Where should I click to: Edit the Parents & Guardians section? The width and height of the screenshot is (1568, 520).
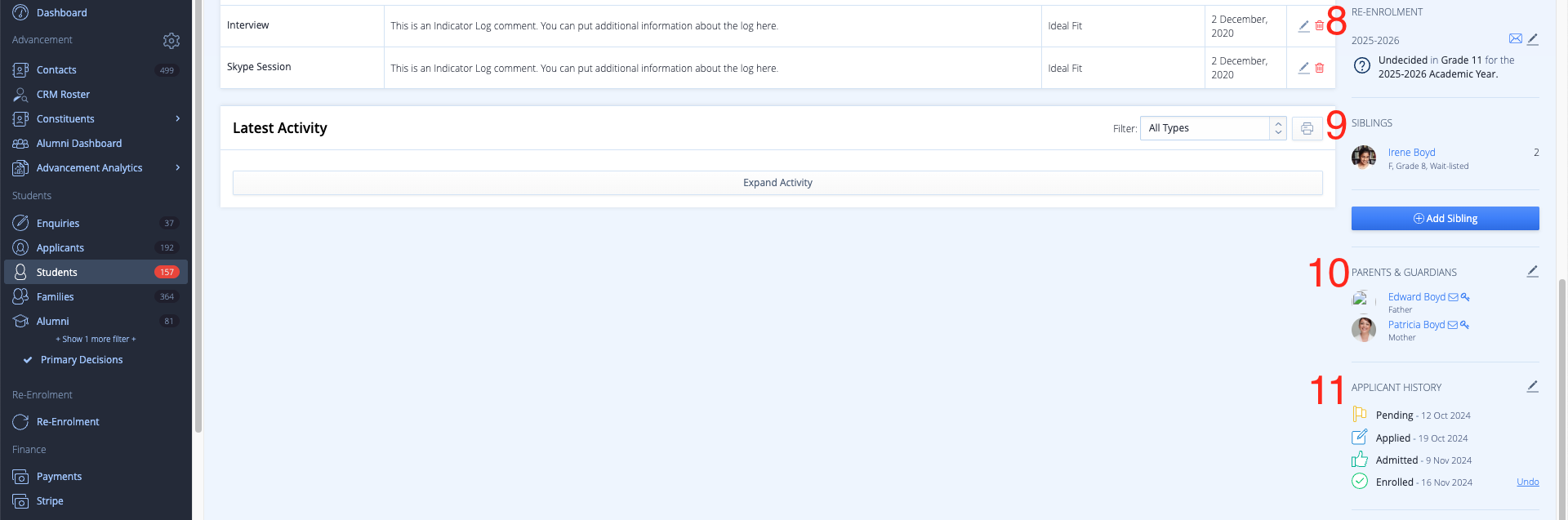1532,272
